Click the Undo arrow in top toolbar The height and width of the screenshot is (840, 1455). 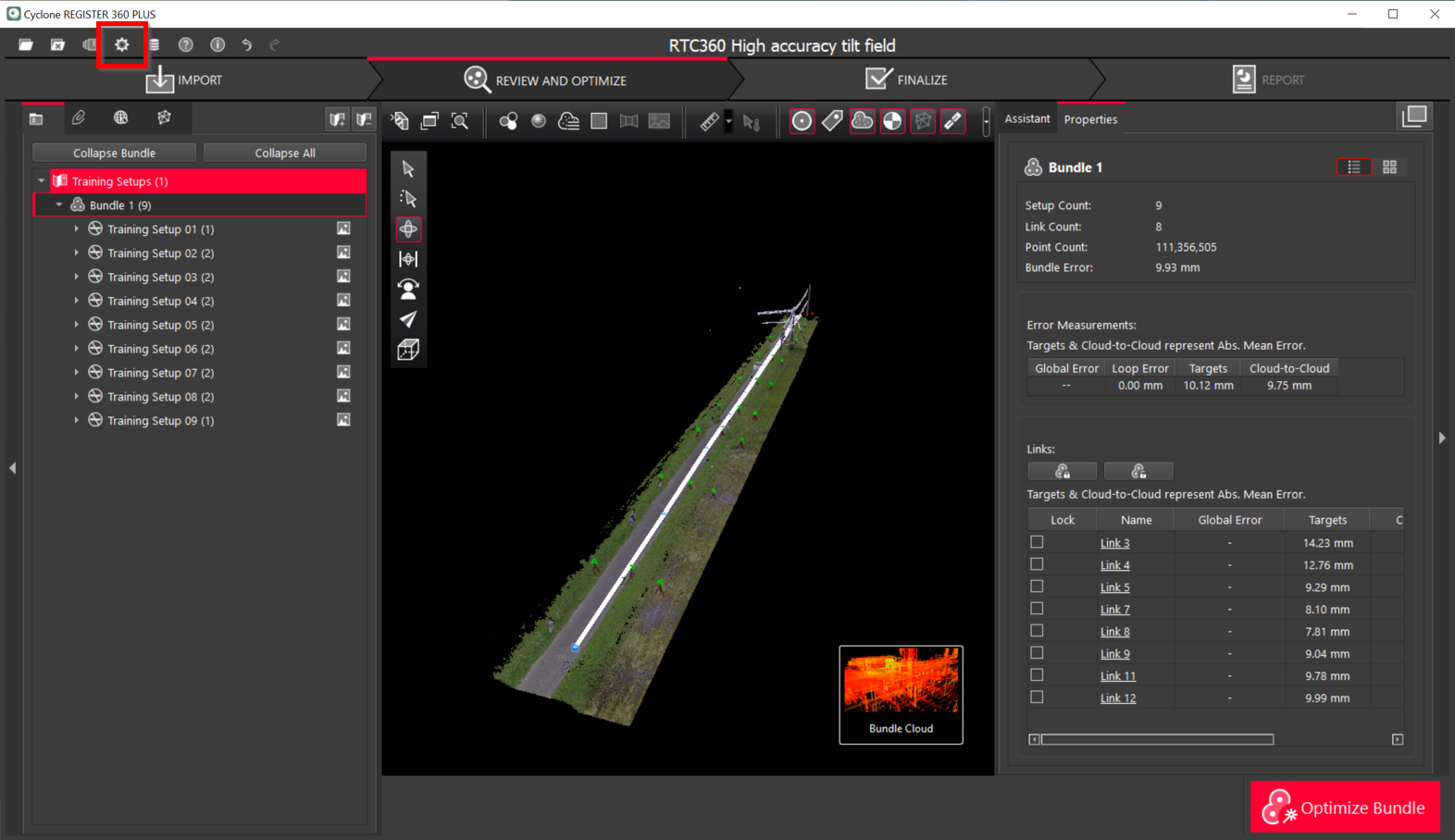coord(247,44)
